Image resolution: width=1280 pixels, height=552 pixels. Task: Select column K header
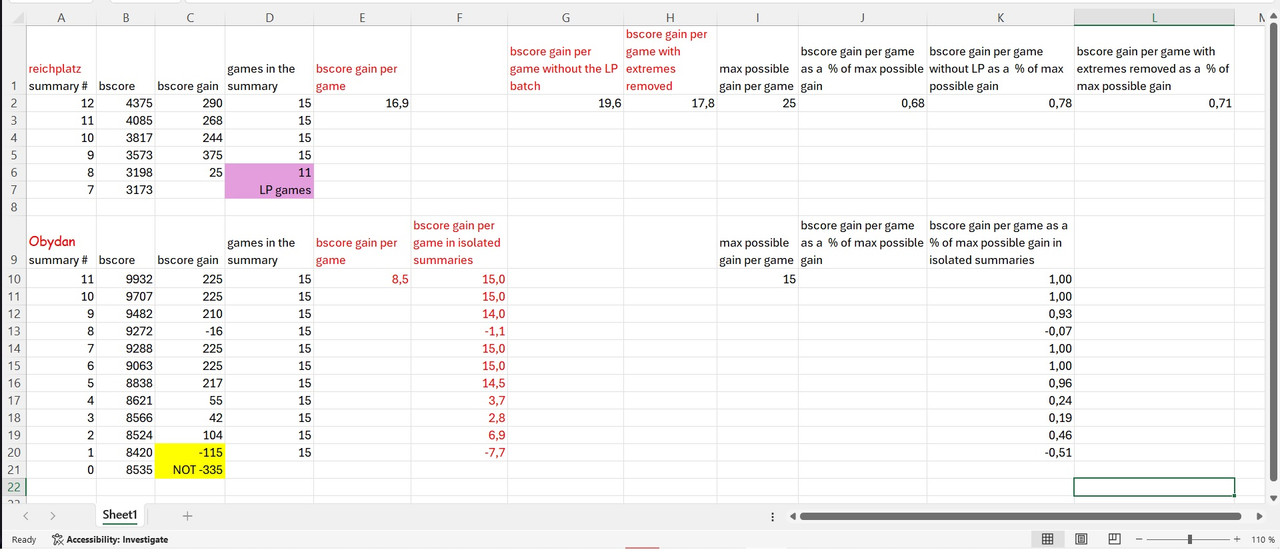click(1000, 17)
